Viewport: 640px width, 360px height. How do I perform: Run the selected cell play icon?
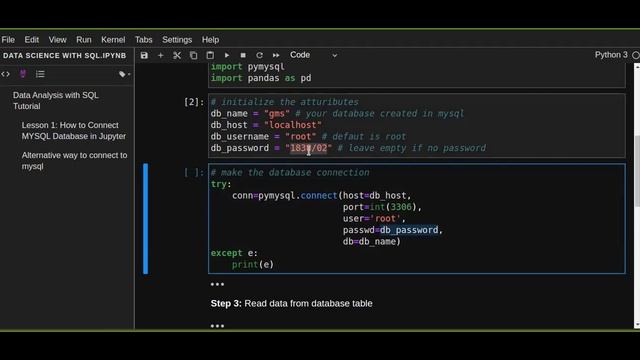[x=227, y=55]
